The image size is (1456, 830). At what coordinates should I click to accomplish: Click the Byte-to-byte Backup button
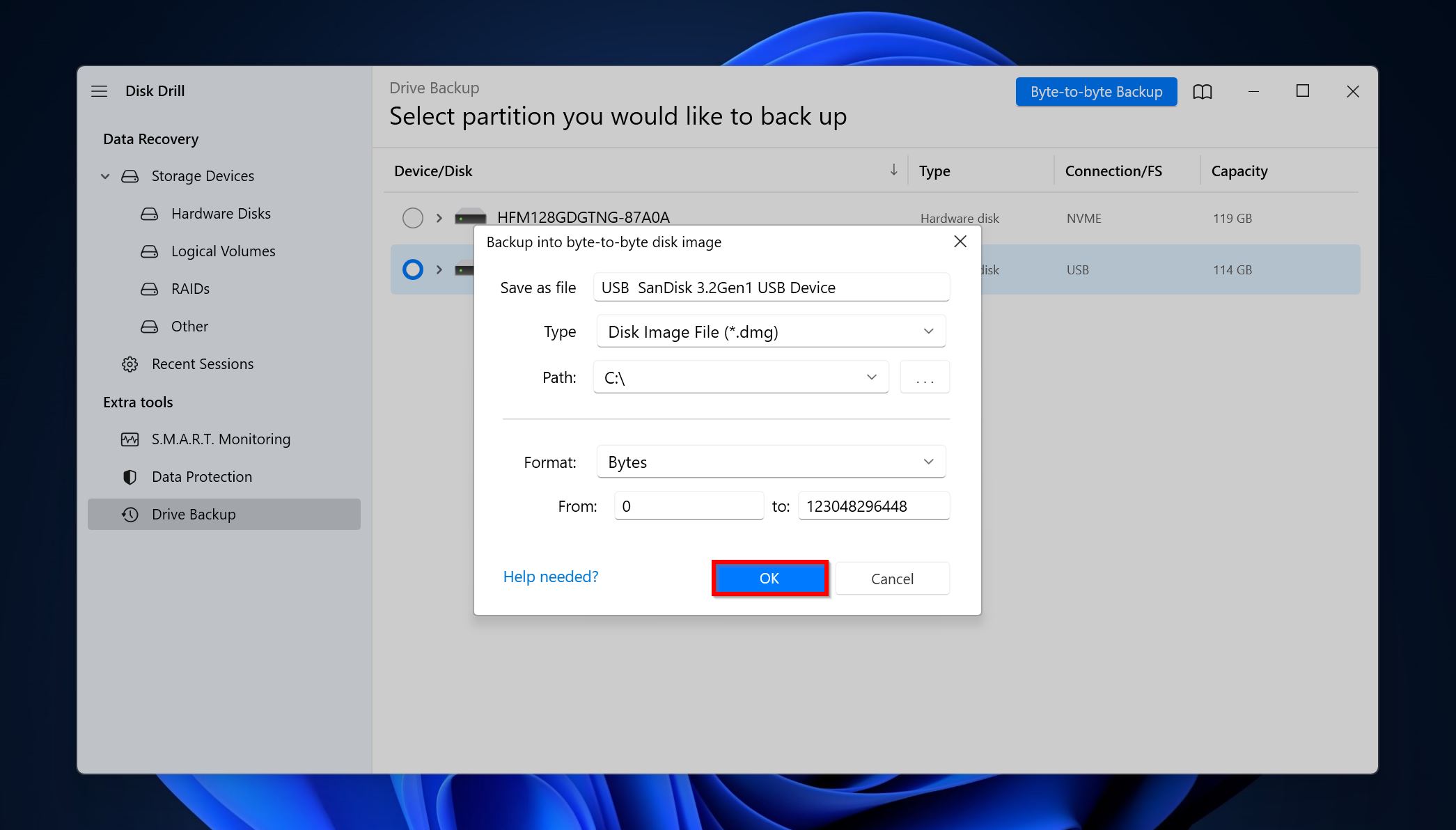pos(1096,91)
